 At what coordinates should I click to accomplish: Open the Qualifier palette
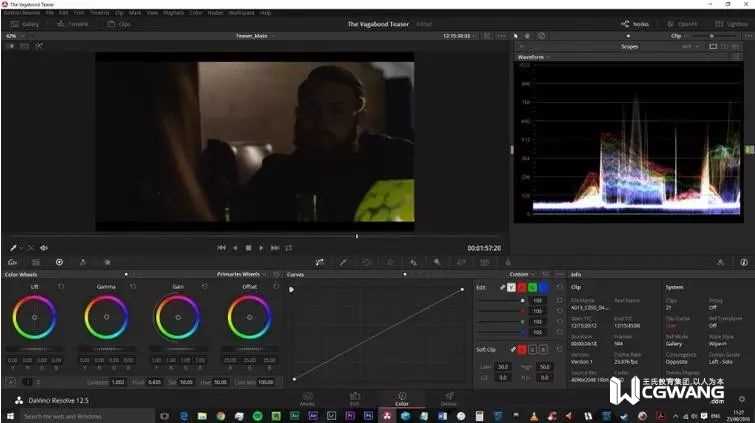click(x=343, y=262)
